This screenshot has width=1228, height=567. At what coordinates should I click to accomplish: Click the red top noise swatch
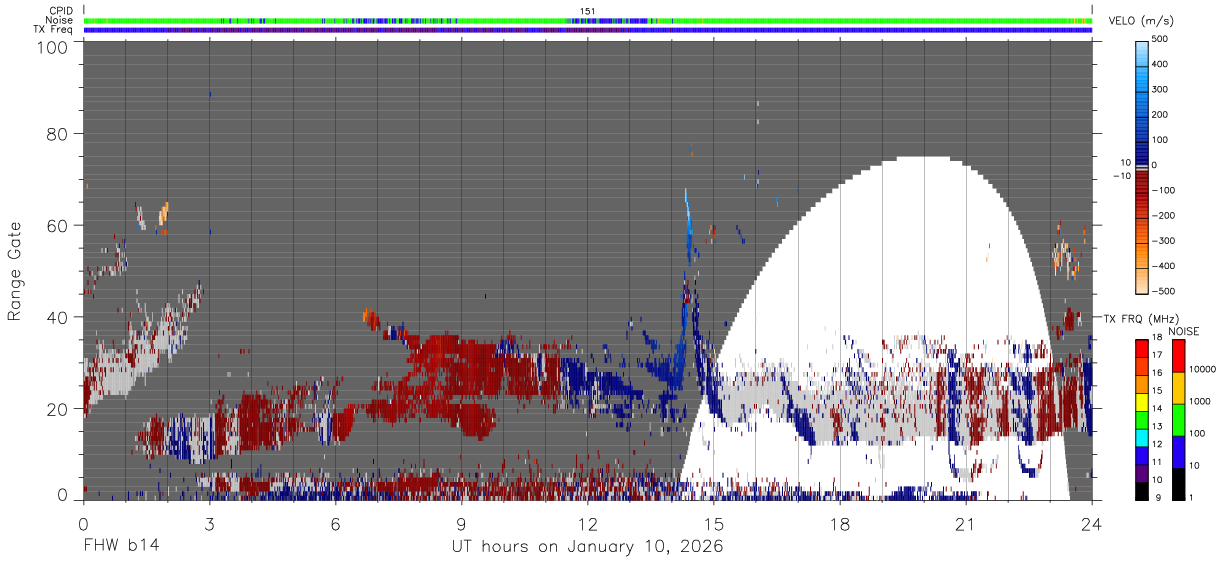tap(1178, 356)
